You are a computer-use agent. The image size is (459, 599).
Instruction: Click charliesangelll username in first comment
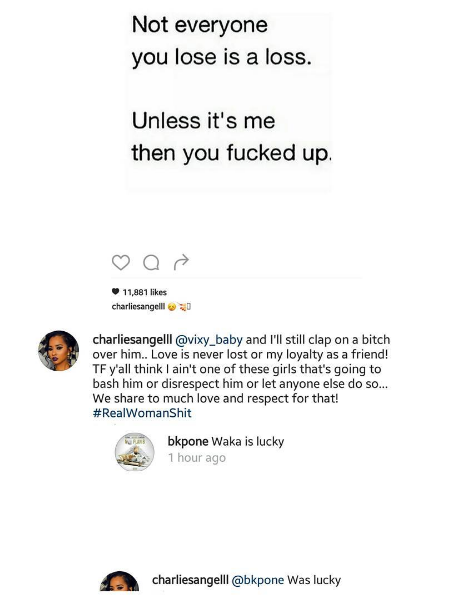(x=132, y=340)
